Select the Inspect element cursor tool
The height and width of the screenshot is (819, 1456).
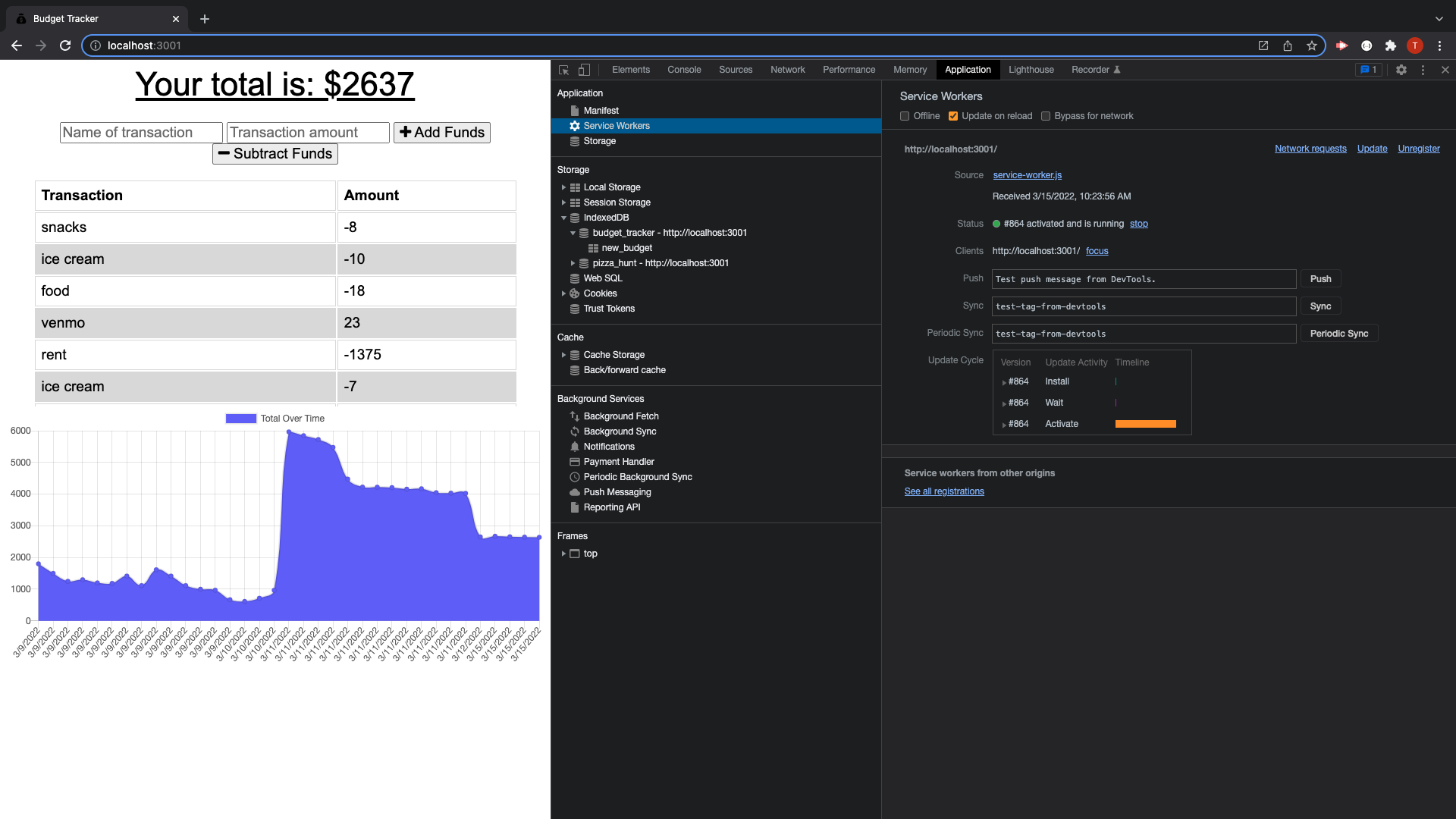[563, 69]
